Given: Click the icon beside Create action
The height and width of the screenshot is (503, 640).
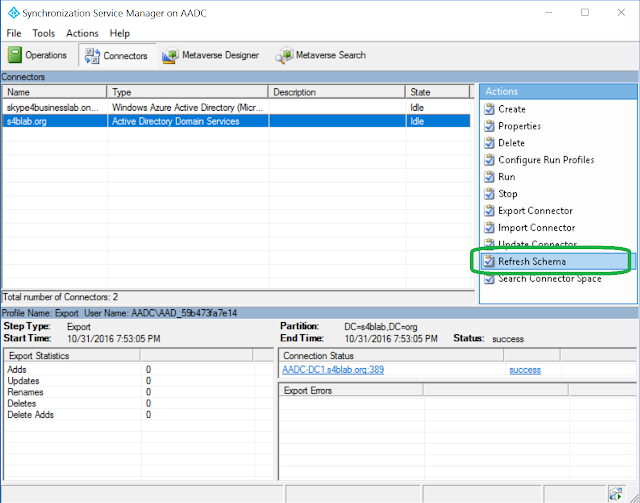Looking at the screenshot, I should [489, 109].
